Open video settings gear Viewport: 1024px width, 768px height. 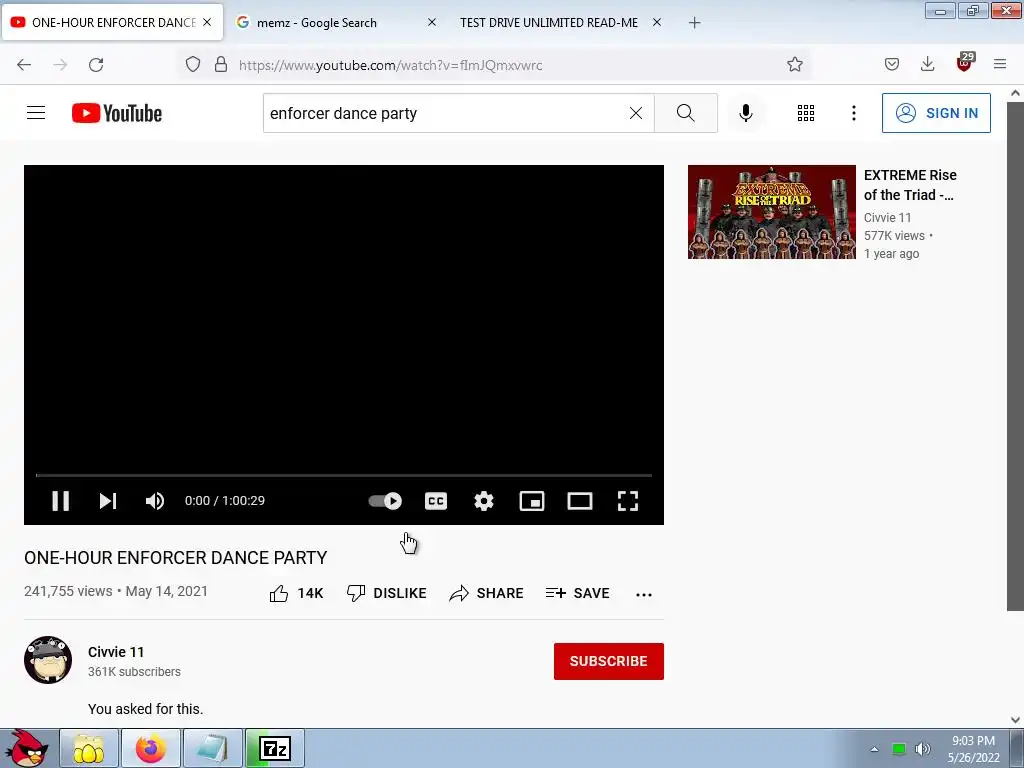pyautogui.click(x=484, y=501)
